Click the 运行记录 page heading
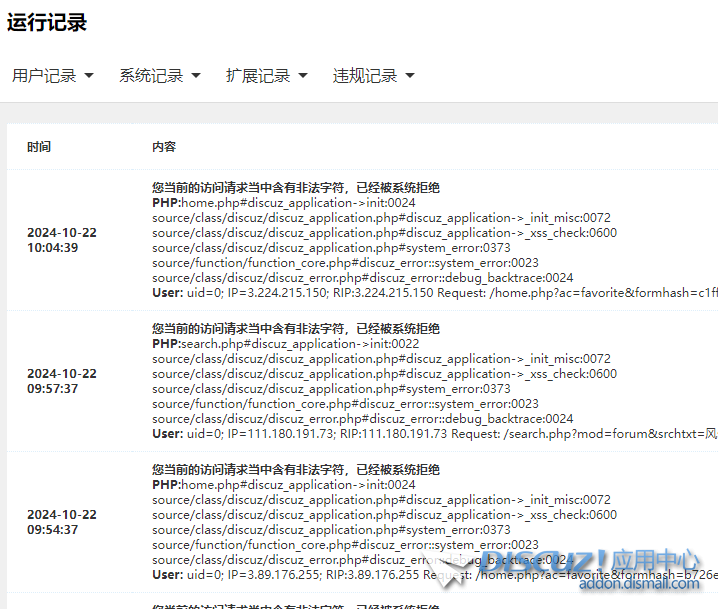 click(x=47, y=23)
